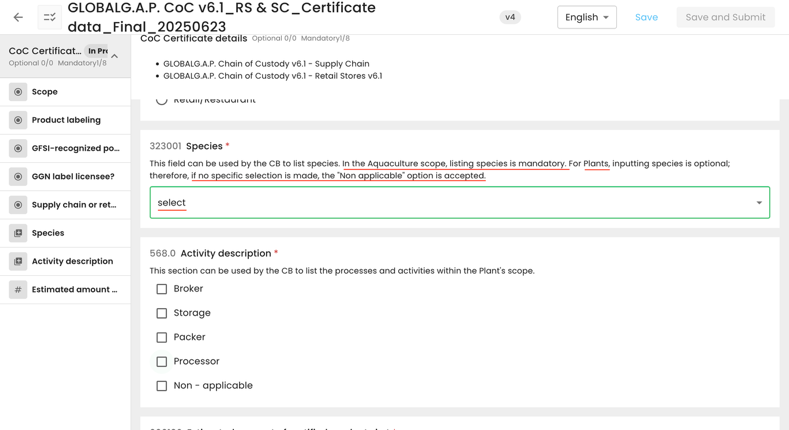Click the Species sidebar icon
This screenshot has width=789, height=430.
pos(18,233)
